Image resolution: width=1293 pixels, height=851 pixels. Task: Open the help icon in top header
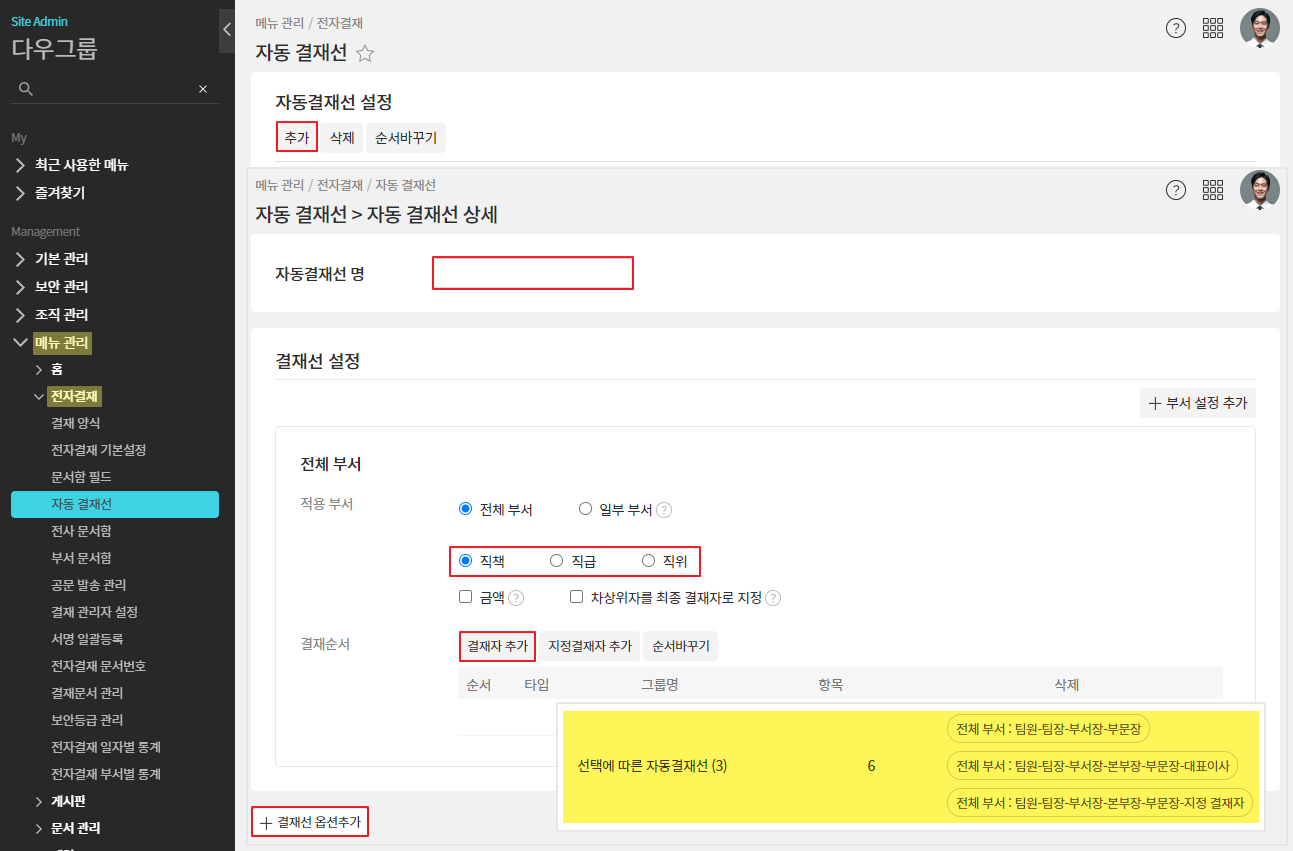click(1176, 28)
